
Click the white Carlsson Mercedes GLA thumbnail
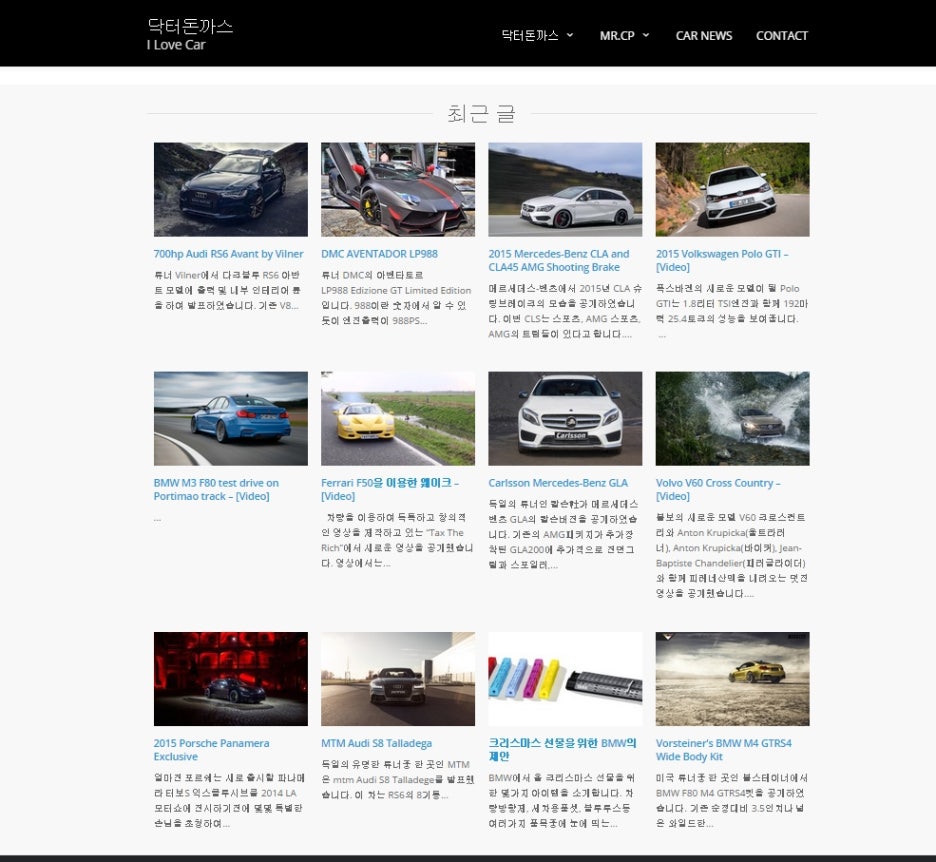point(565,418)
